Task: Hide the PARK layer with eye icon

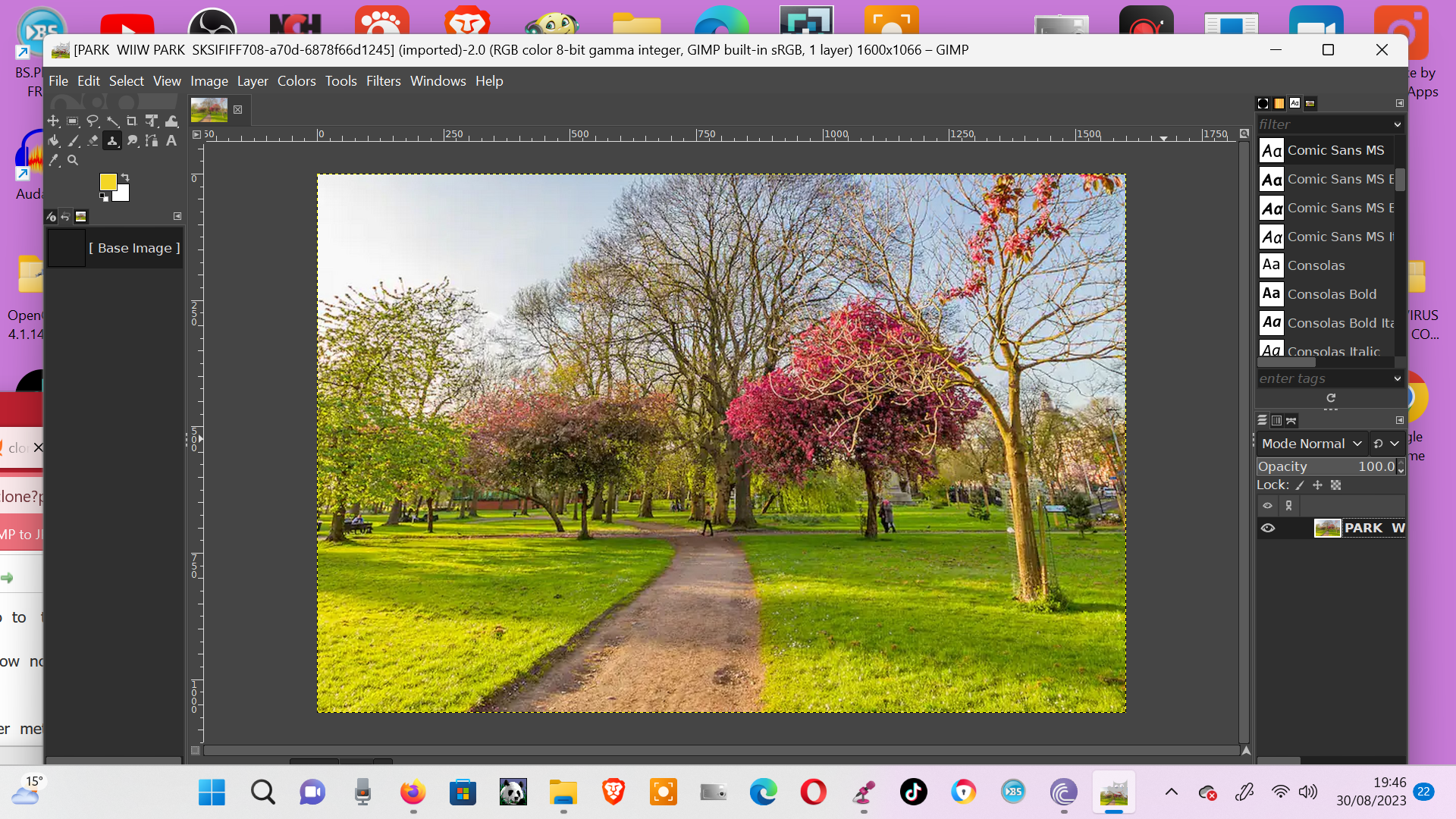Action: (1268, 528)
